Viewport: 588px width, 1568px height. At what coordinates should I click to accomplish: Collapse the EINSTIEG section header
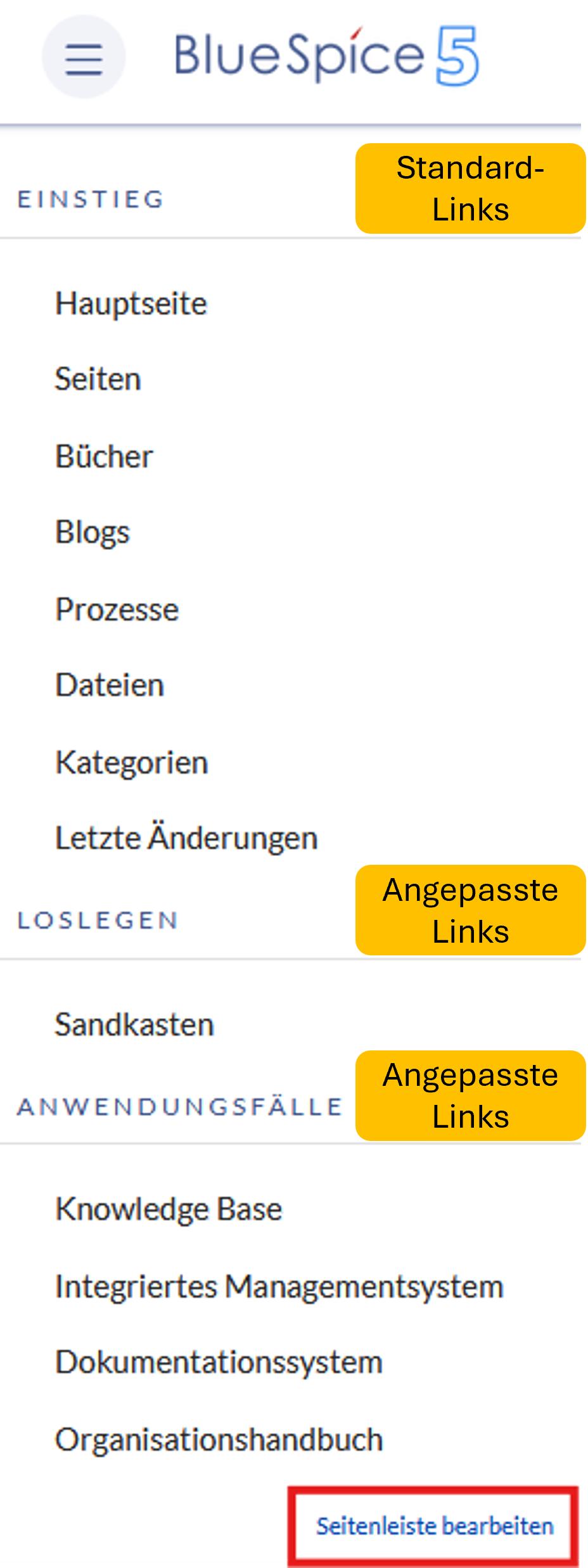click(91, 200)
